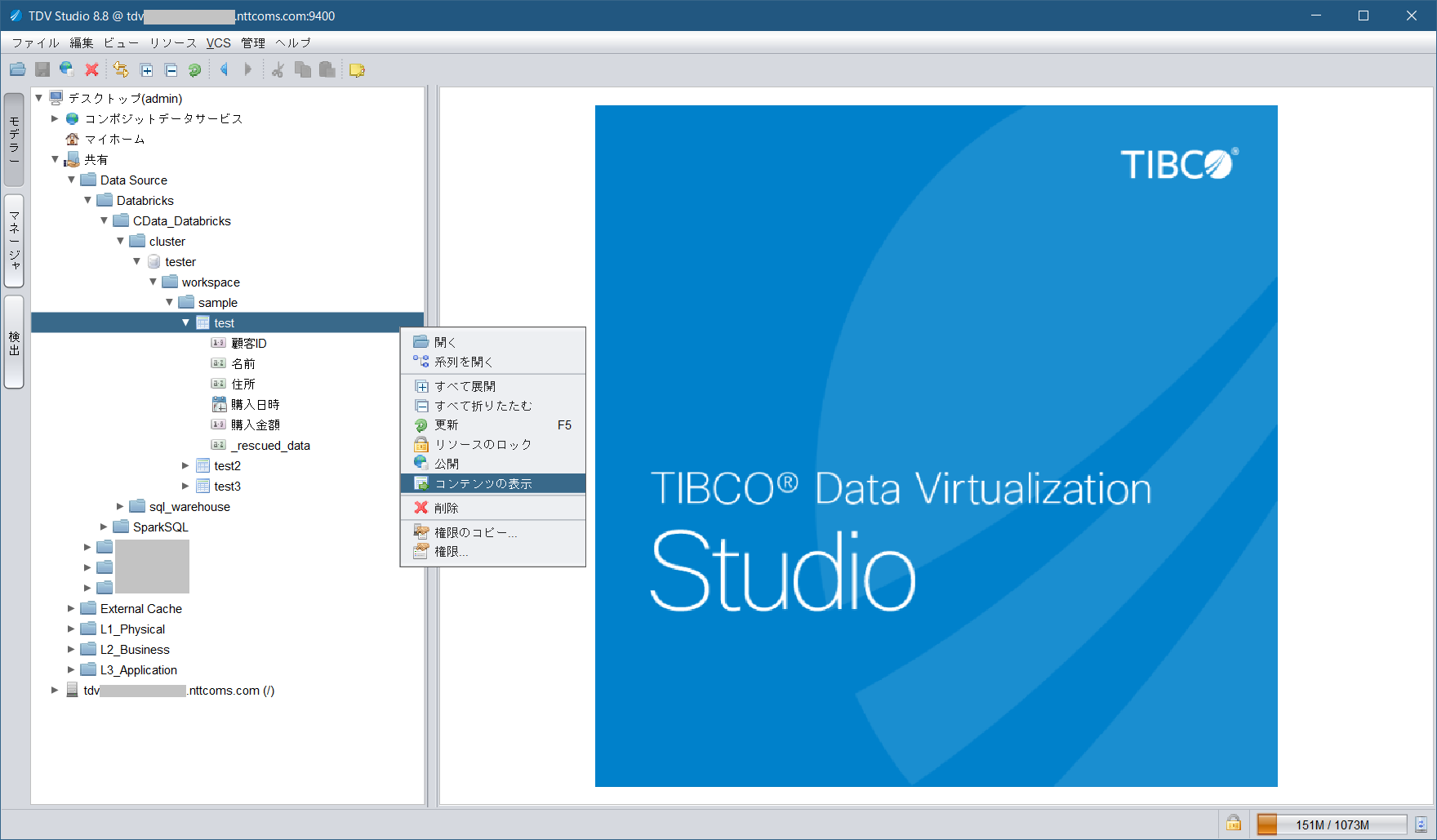1437x840 pixels.
Task: Expand the External Cache folder
Action: 71,608
